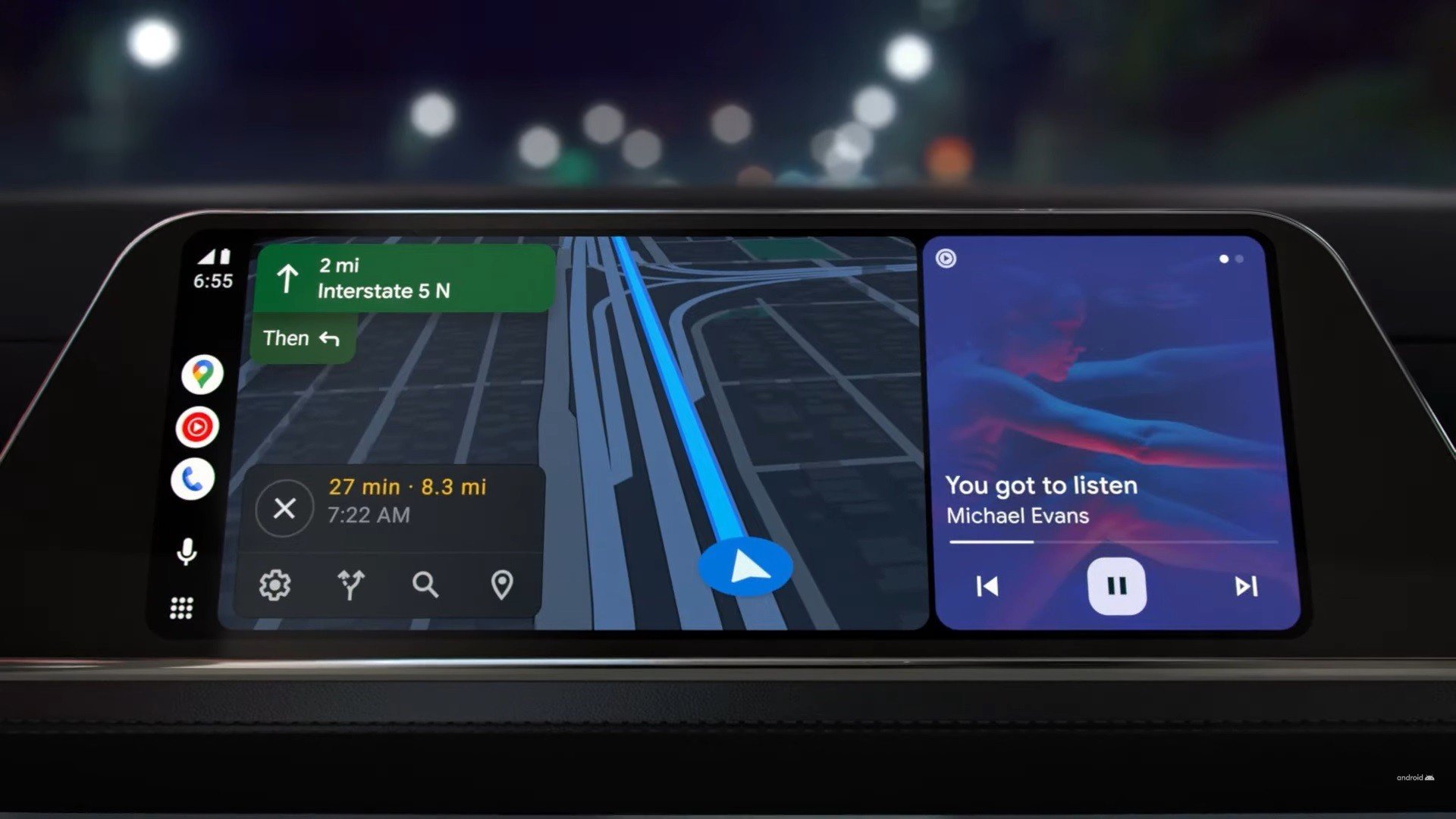This screenshot has height=819, width=1456.
Task: Open Maps settings gear icon
Action: (275, 585)
